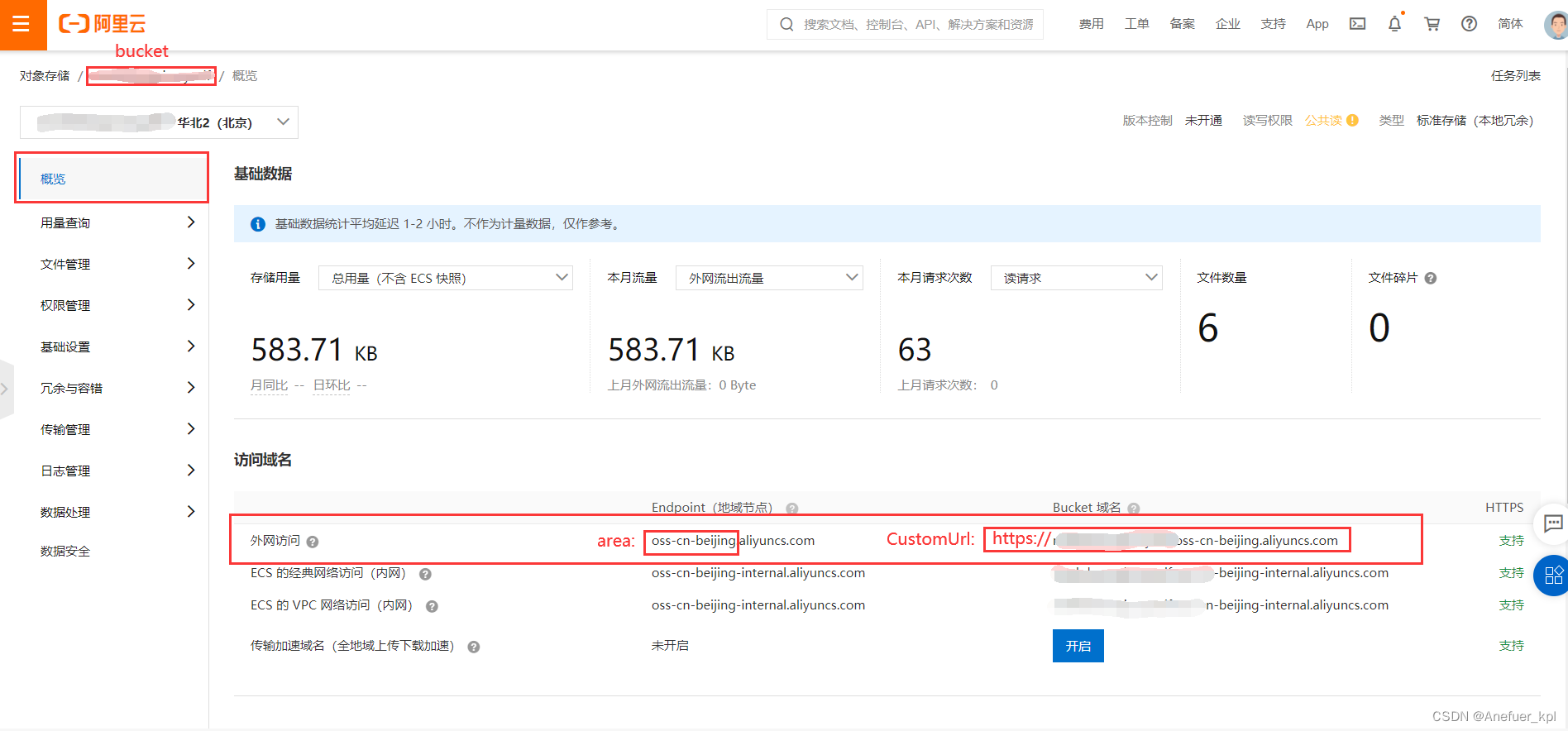Switch language via 简体

(1510, 24)
